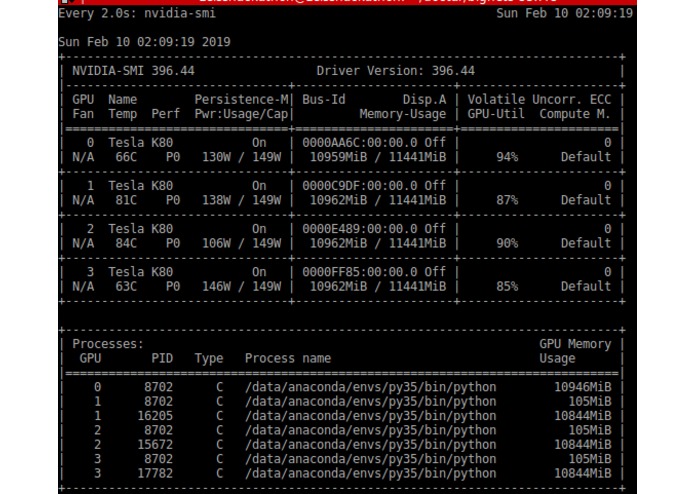Viewport: 695px width, 494px height.
Task: Click PID 17782 in the process list
Action: tap(155, 474)
